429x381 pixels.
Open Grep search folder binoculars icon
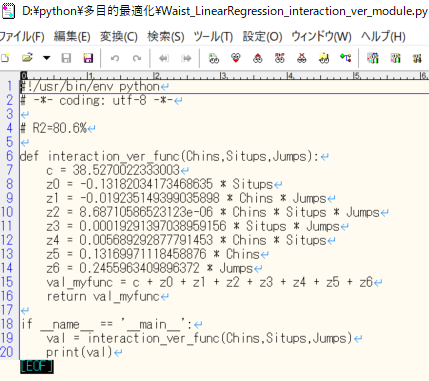(x=324, y=58)
